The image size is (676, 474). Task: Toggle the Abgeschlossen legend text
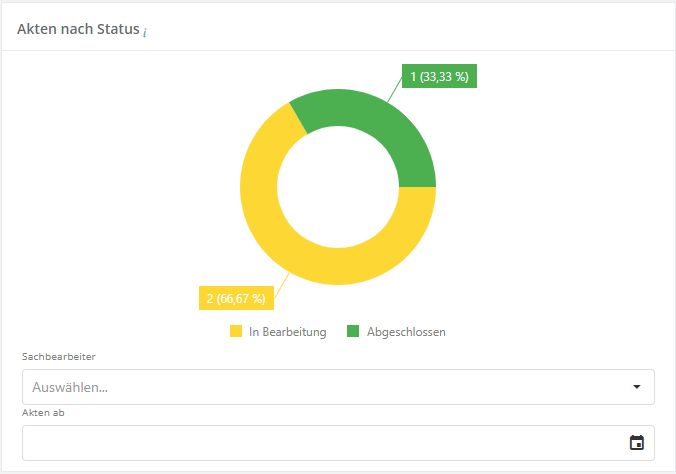point(406,332)
